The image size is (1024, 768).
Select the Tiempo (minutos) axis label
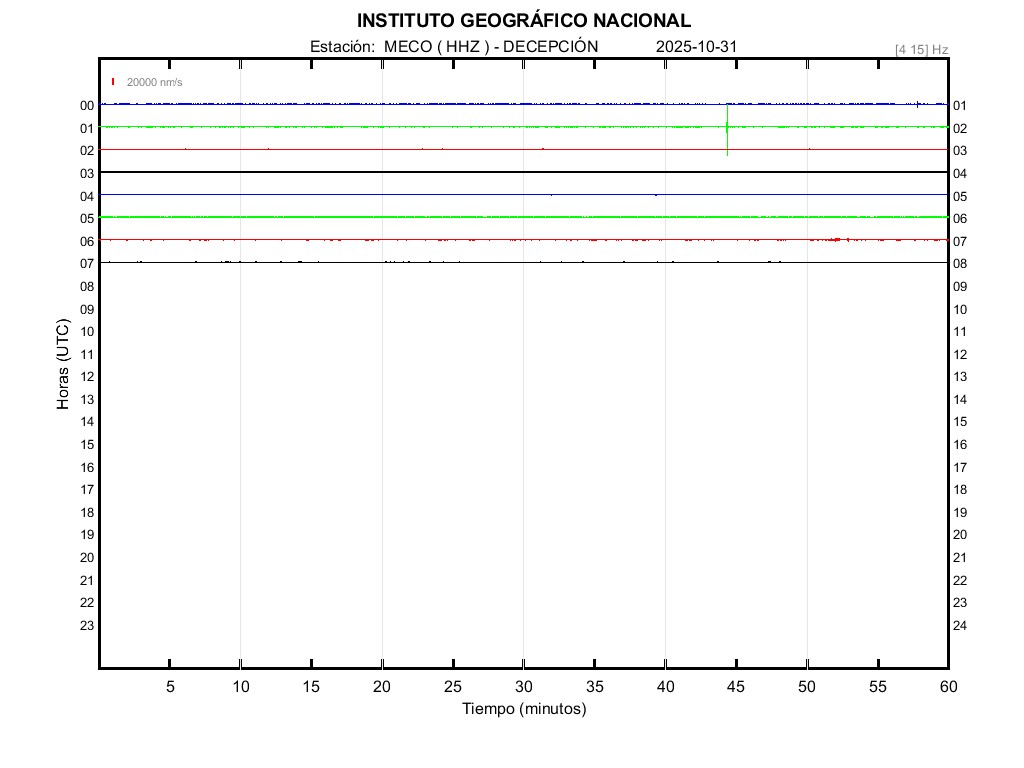click(524, 709)
